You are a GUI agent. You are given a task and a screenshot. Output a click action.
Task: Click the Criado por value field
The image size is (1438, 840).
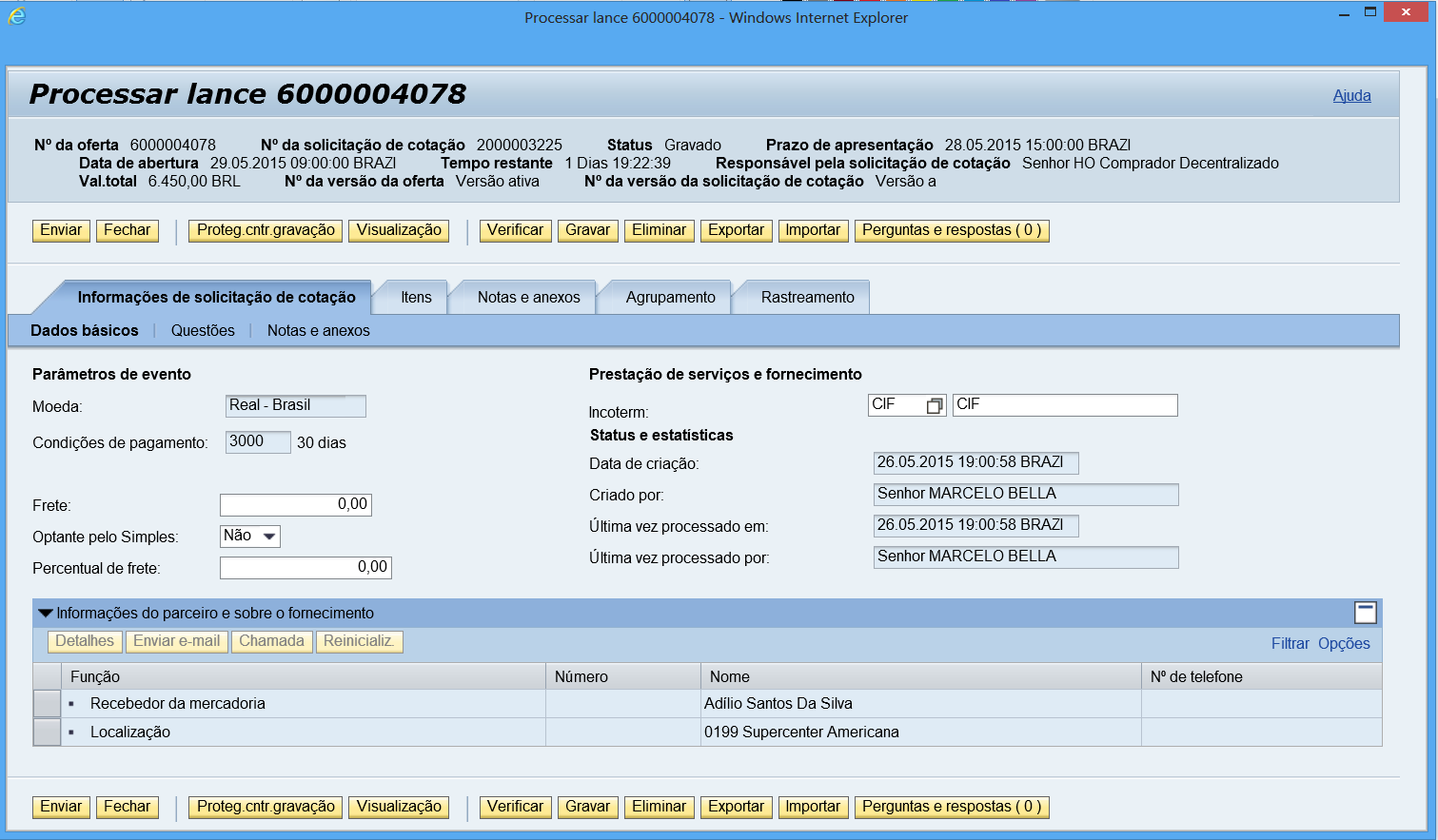point(1026,495)
